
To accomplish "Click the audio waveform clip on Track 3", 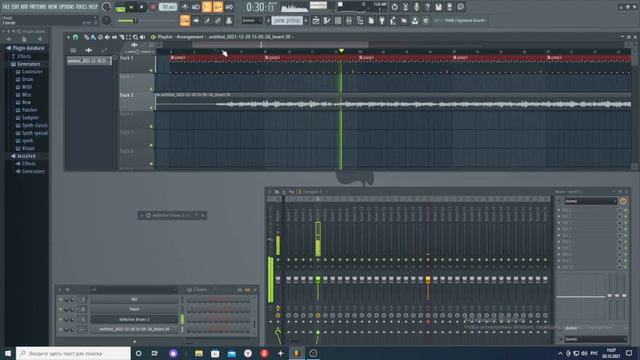I will [x=393, y=102].
